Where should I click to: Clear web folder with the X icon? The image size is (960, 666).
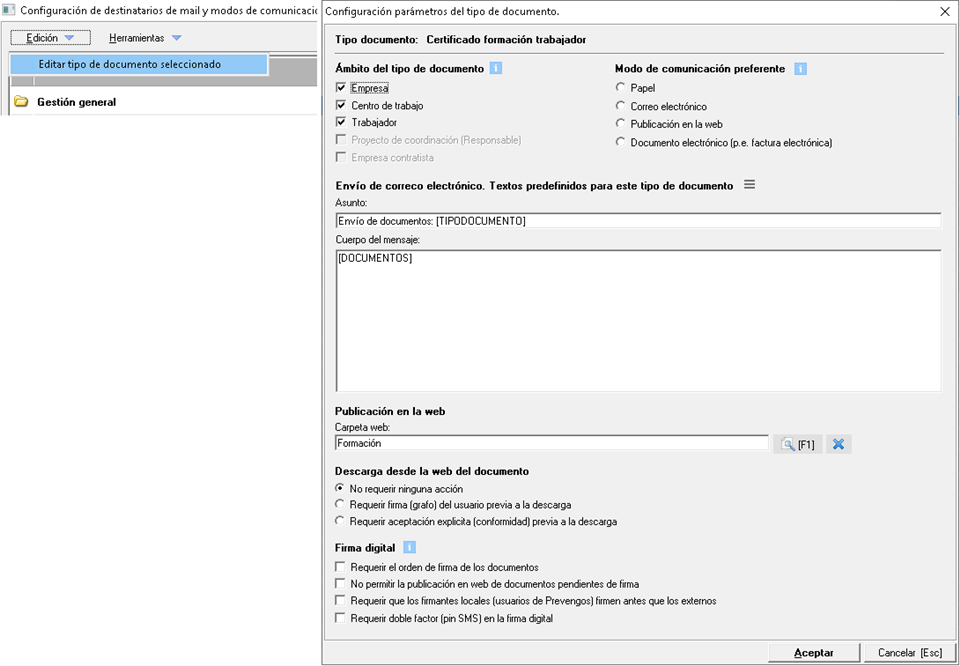point(839,444)
